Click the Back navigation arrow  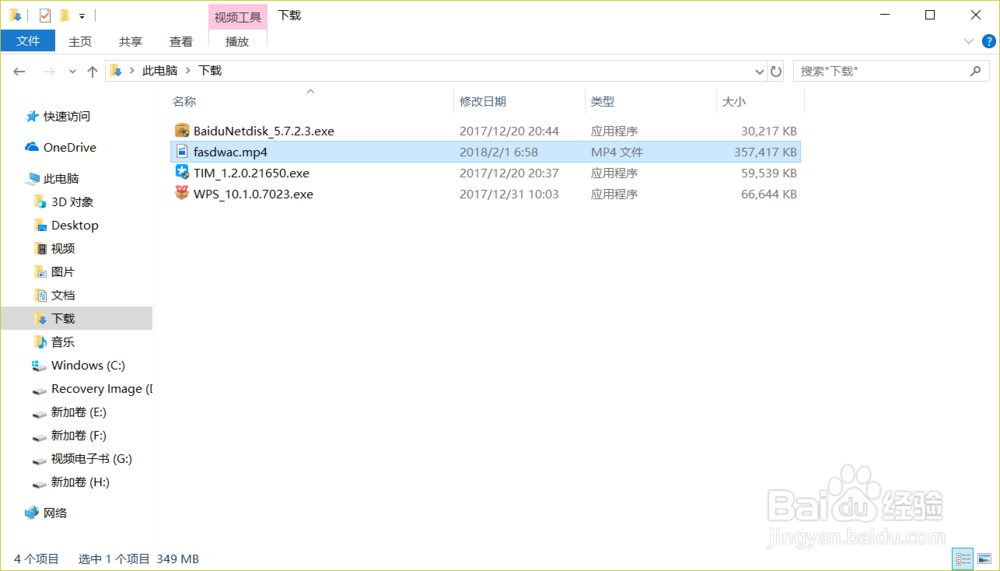click(19, 71)
